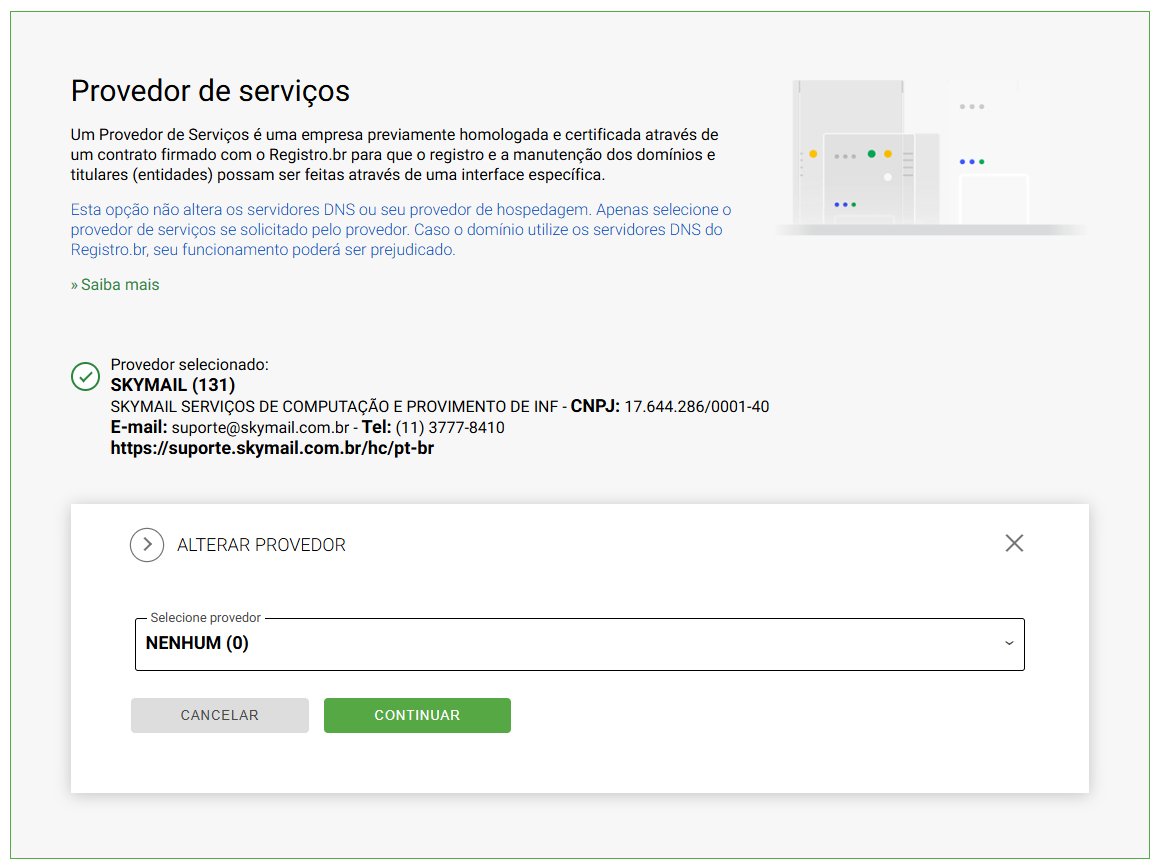Click the Provedor de serviços heading

210,91
